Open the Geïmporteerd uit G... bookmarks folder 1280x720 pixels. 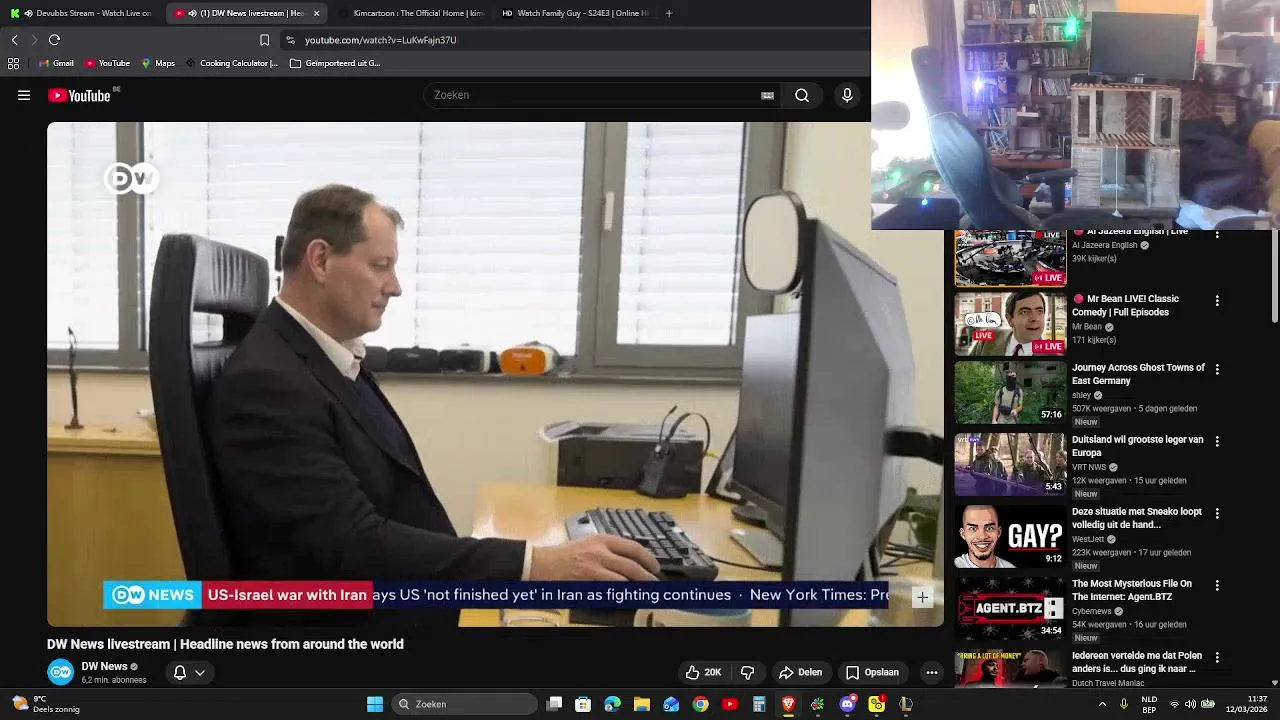coord(335,63)
